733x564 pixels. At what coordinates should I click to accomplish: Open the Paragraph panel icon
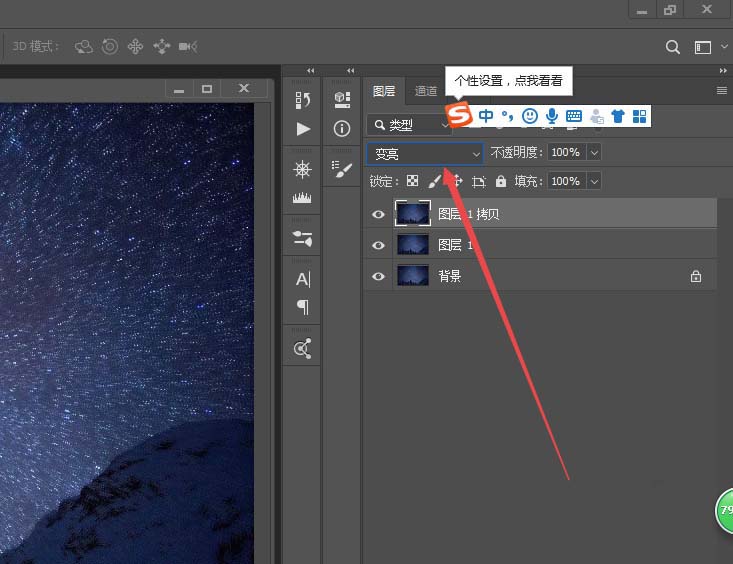[303, 308]
